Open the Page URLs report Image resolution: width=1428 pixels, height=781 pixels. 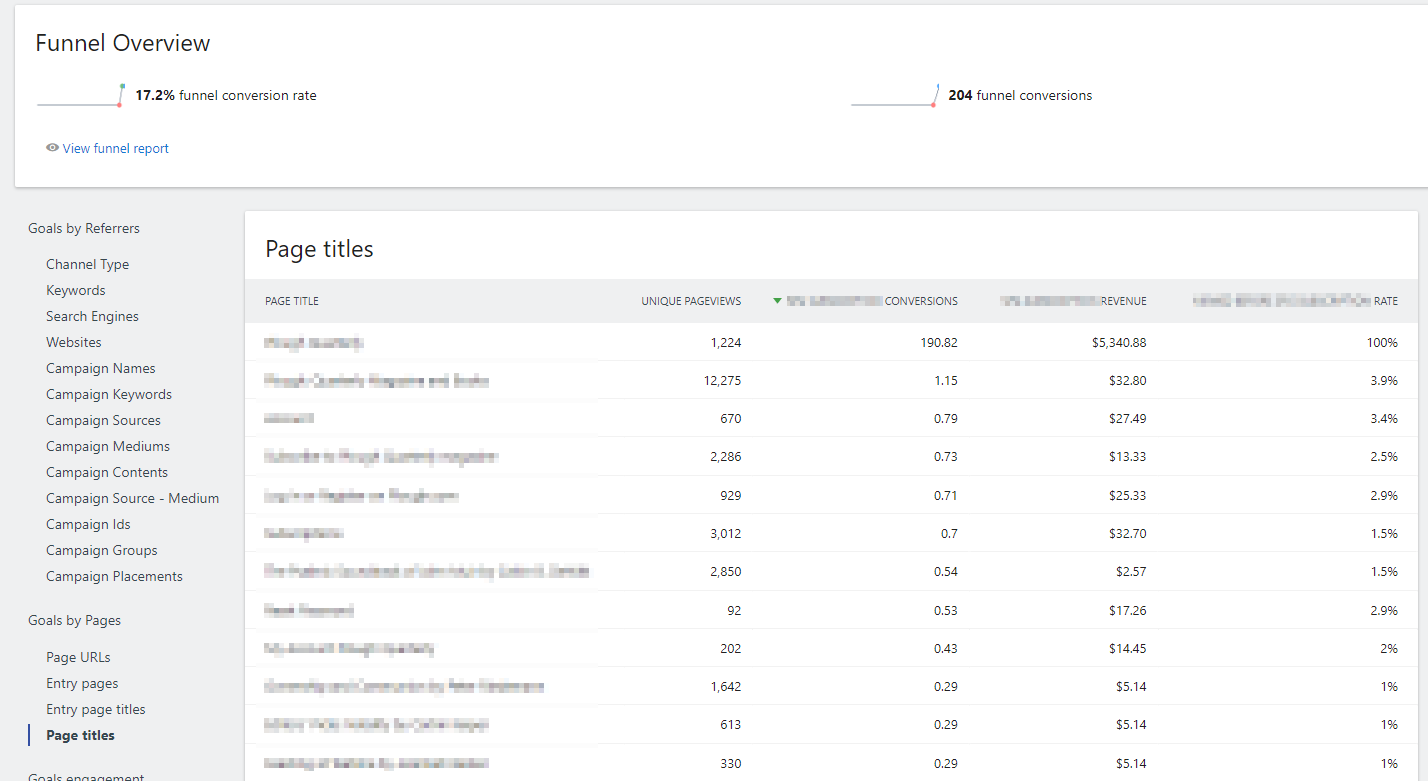78,657
